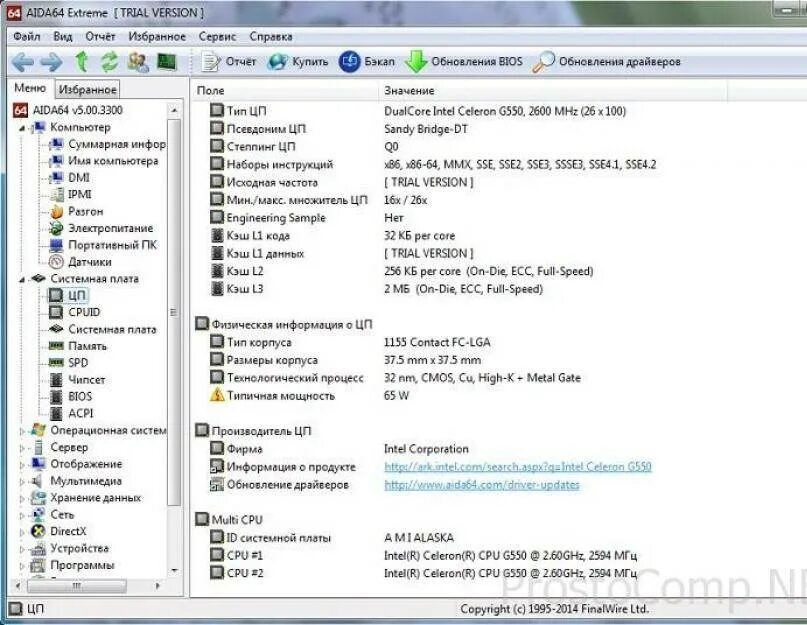The height and width of the screenshot is (625, 807).
Task: Open the Вид menu
Action: 63,37
